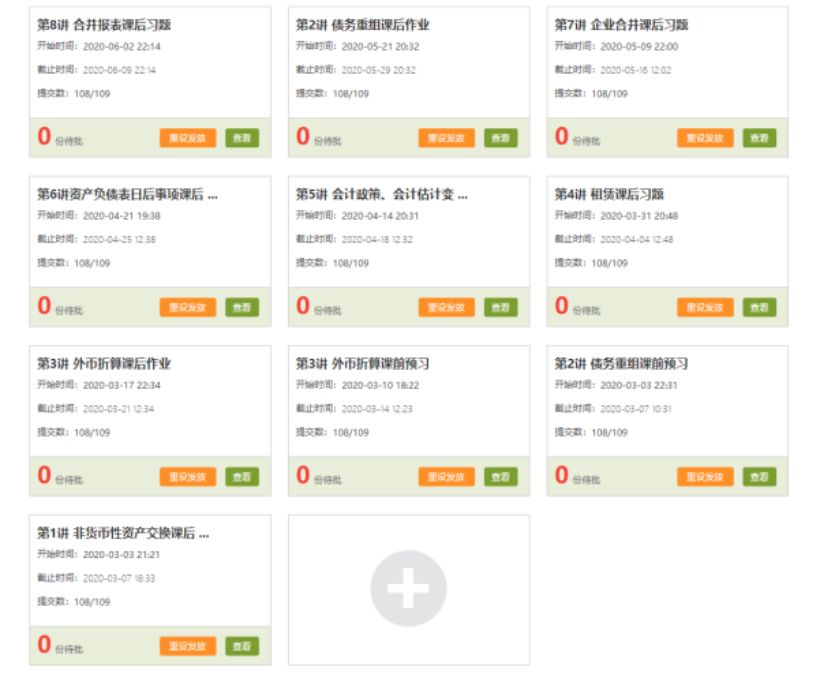Open 查看 for 第2讲 债务重组课后作业

(501, 138)
